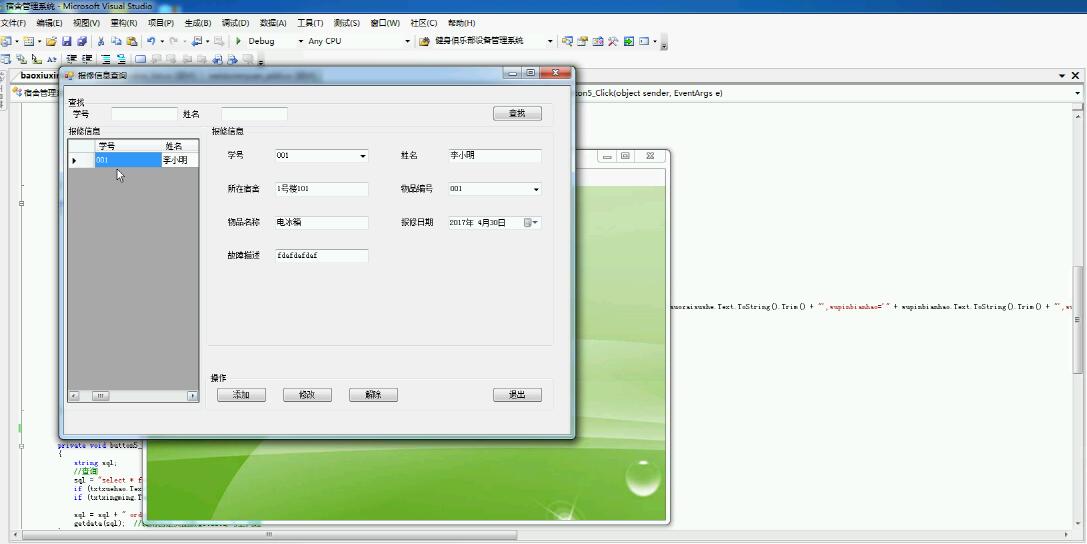
Task: Click the Undo arrow icon
Action: [x=150, y=41]
